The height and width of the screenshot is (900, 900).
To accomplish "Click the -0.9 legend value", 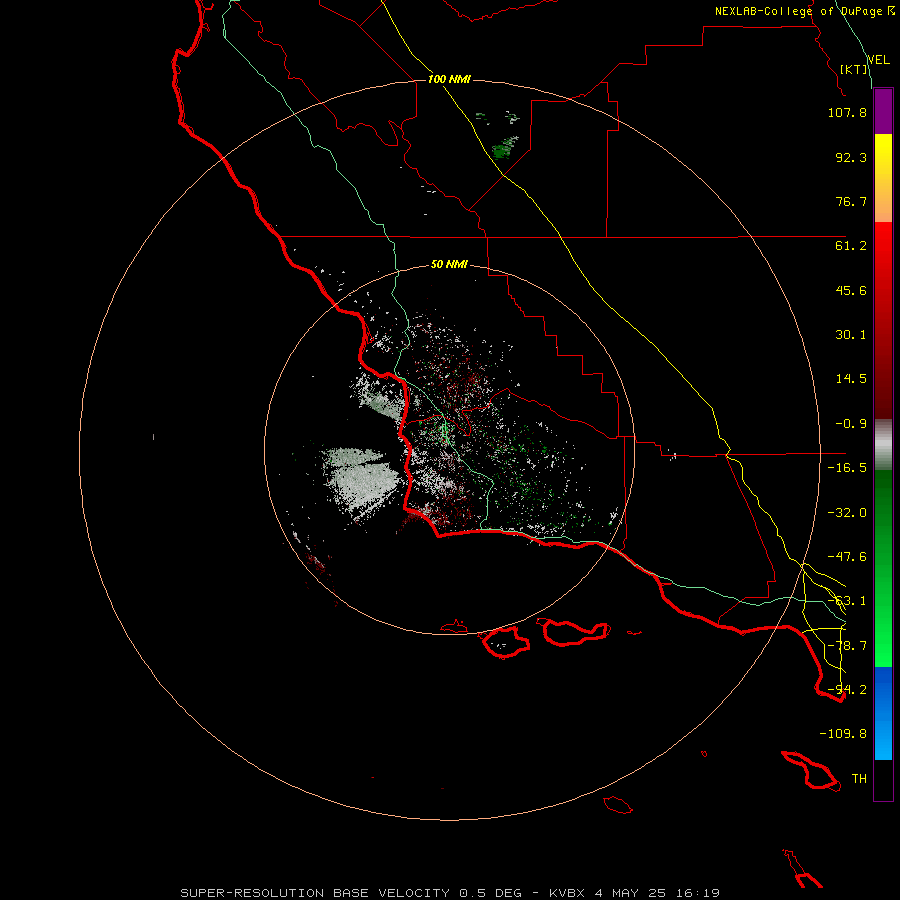I will (851, 424).
